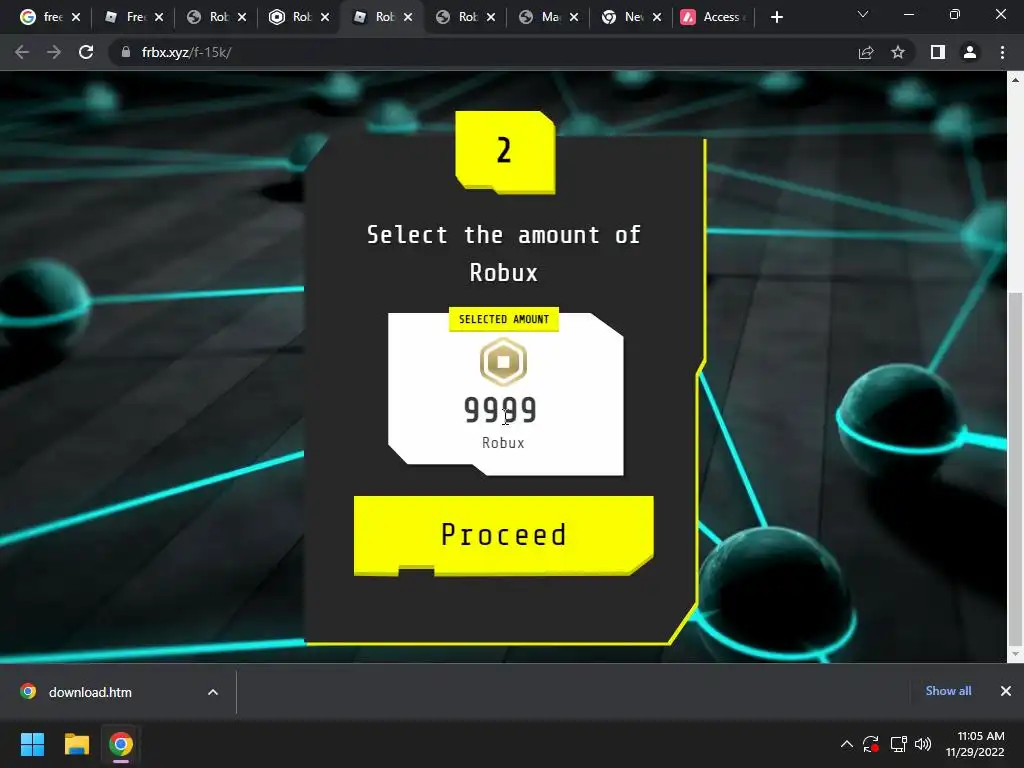This screenshot has height=768, width=1024.
Task: Open the network tray icon
Action: (x=899, y=744)
